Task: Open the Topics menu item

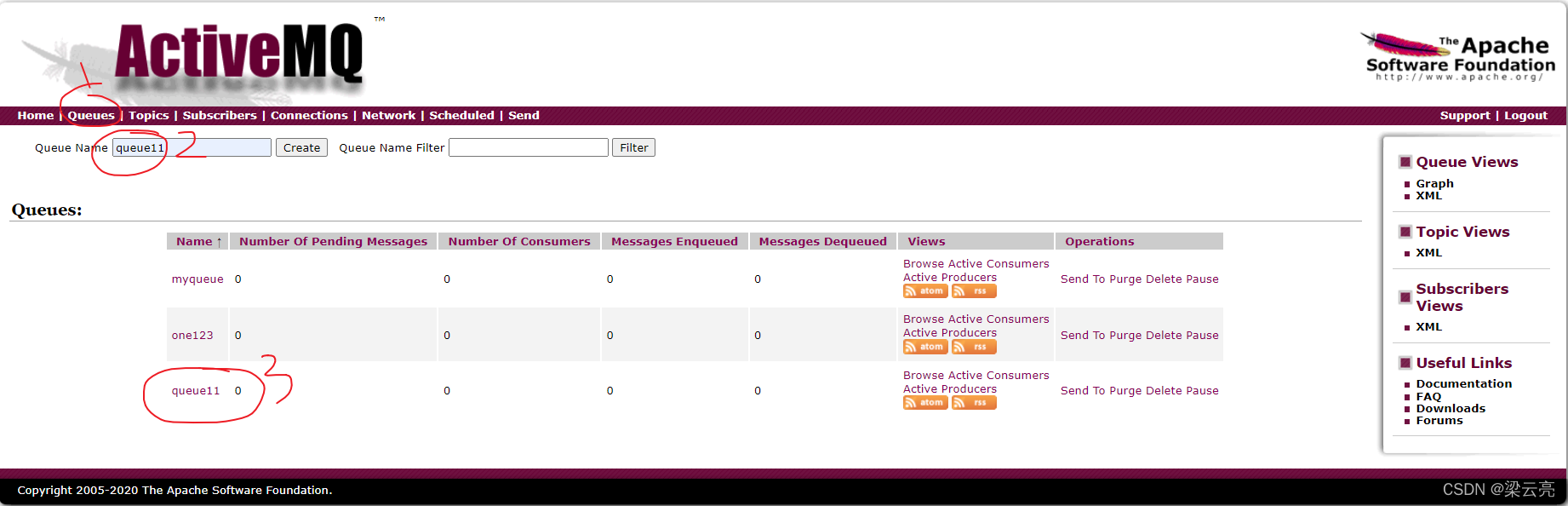Action: 149,115
